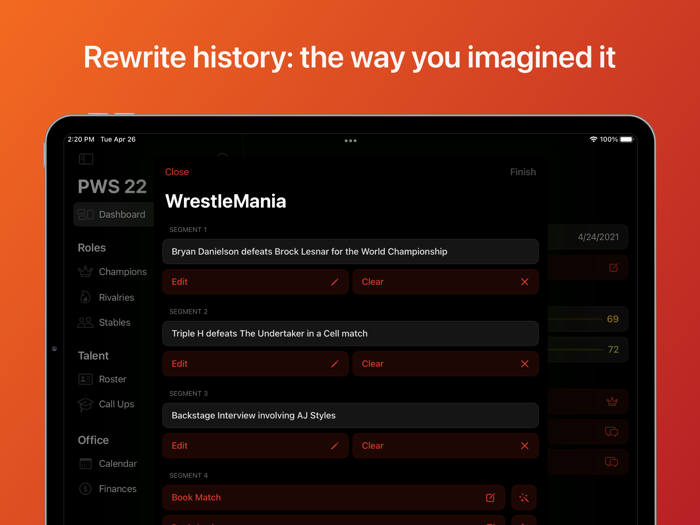700x525 pixels.
Task: Click the rating bar showing 69
Action: point(588,319)
